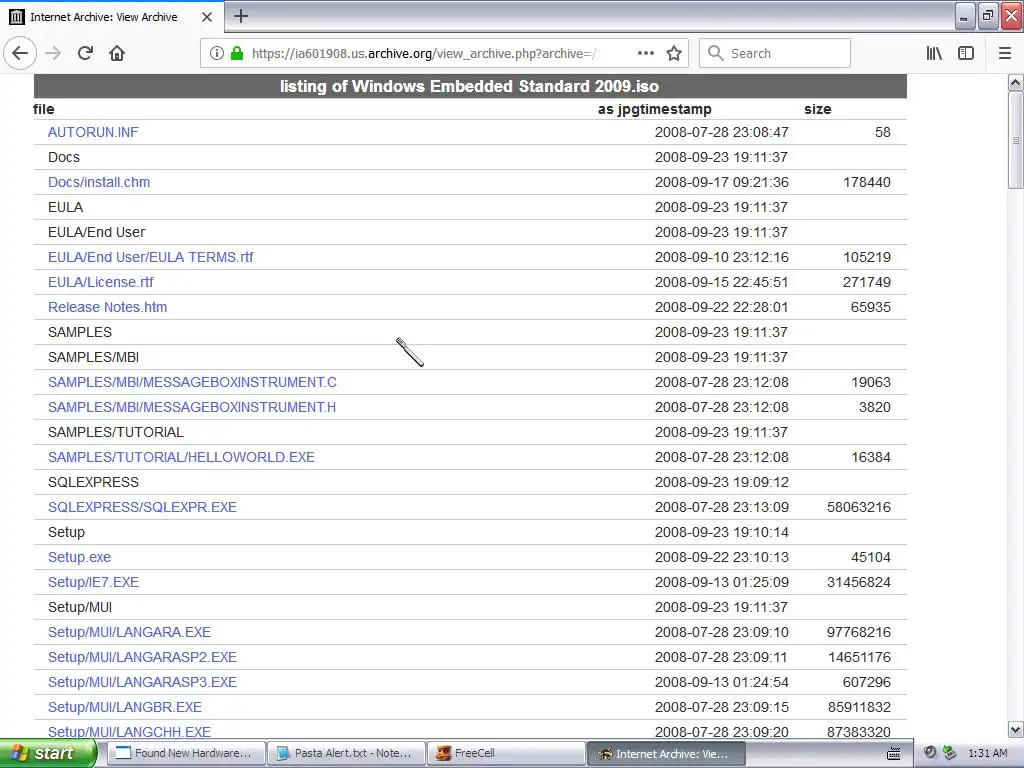Open Setup/MUI/LANGBR.EXE link
The image size is (1024, 768).
pyautogui.click(x=125, y=707)
